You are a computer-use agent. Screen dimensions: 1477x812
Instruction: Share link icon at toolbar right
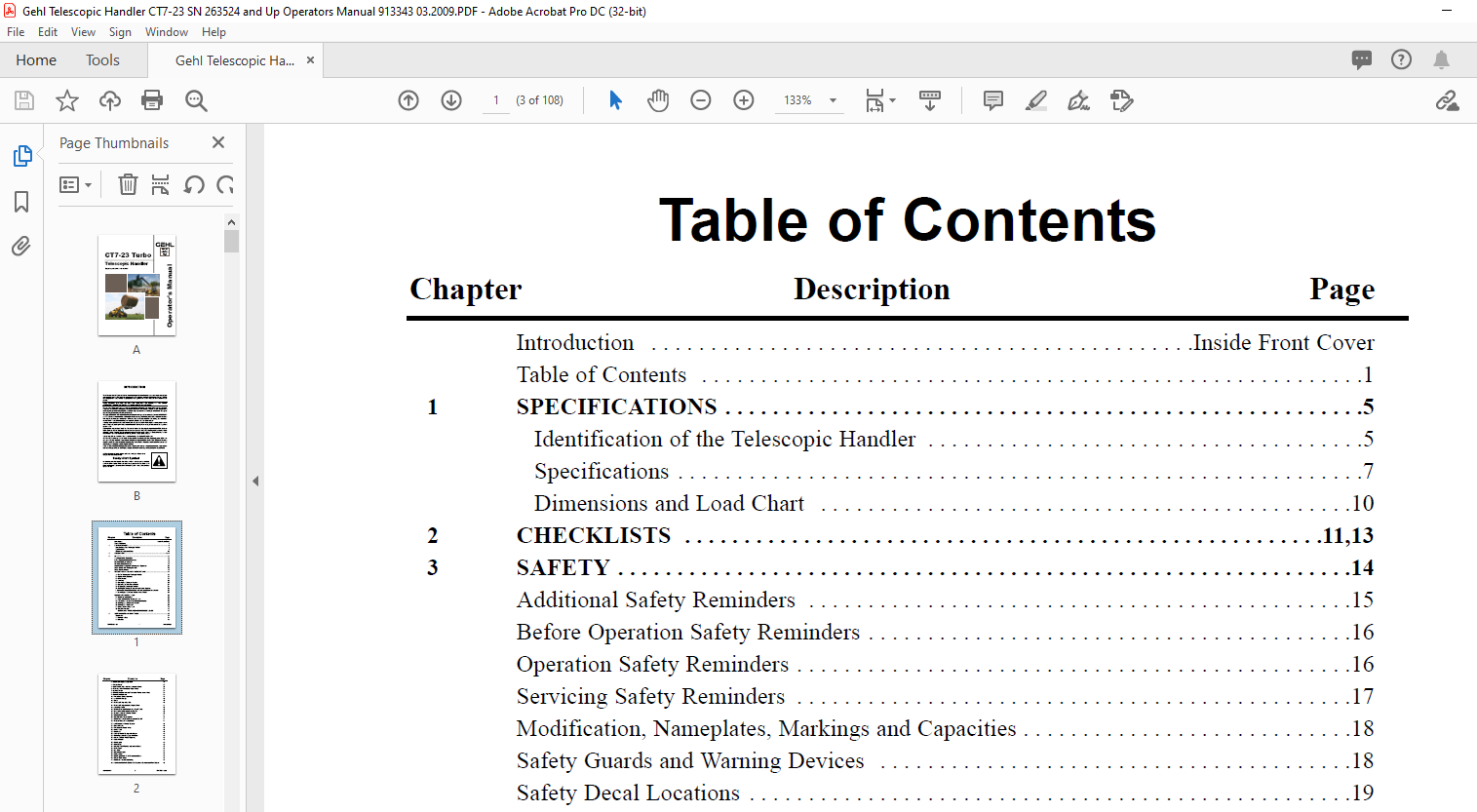click(1447, 100)
